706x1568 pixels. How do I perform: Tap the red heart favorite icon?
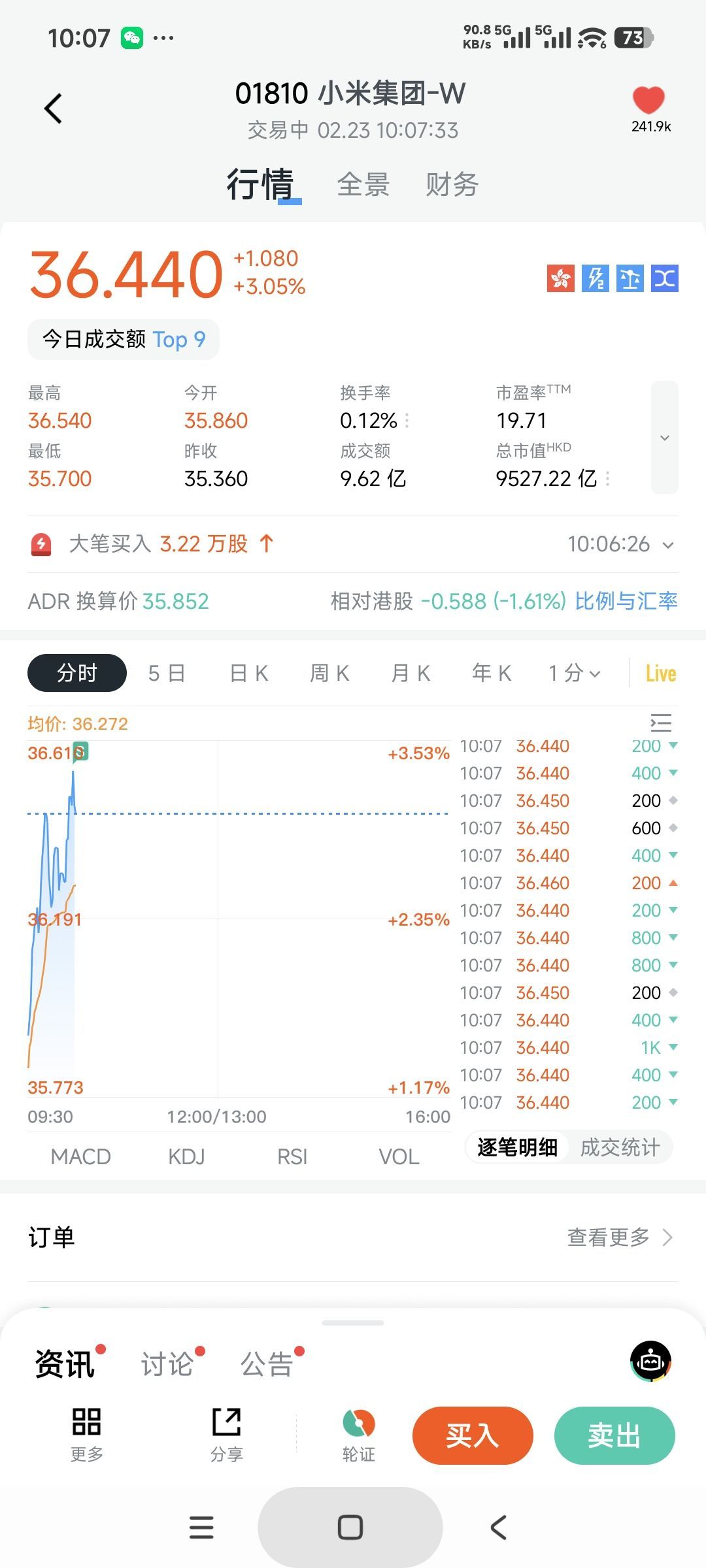[648, 101]
